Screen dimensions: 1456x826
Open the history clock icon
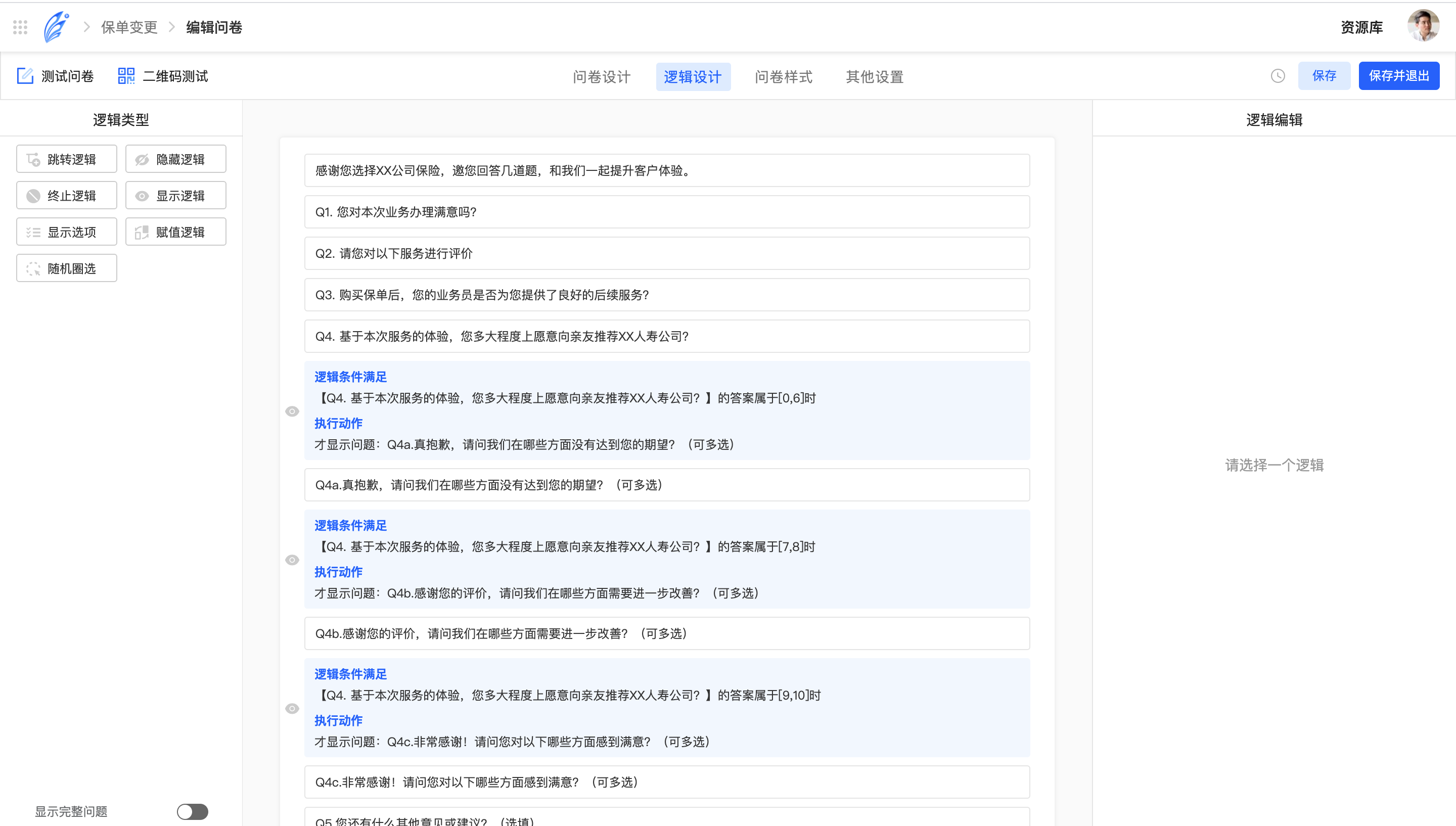[x=1278, y=76]
